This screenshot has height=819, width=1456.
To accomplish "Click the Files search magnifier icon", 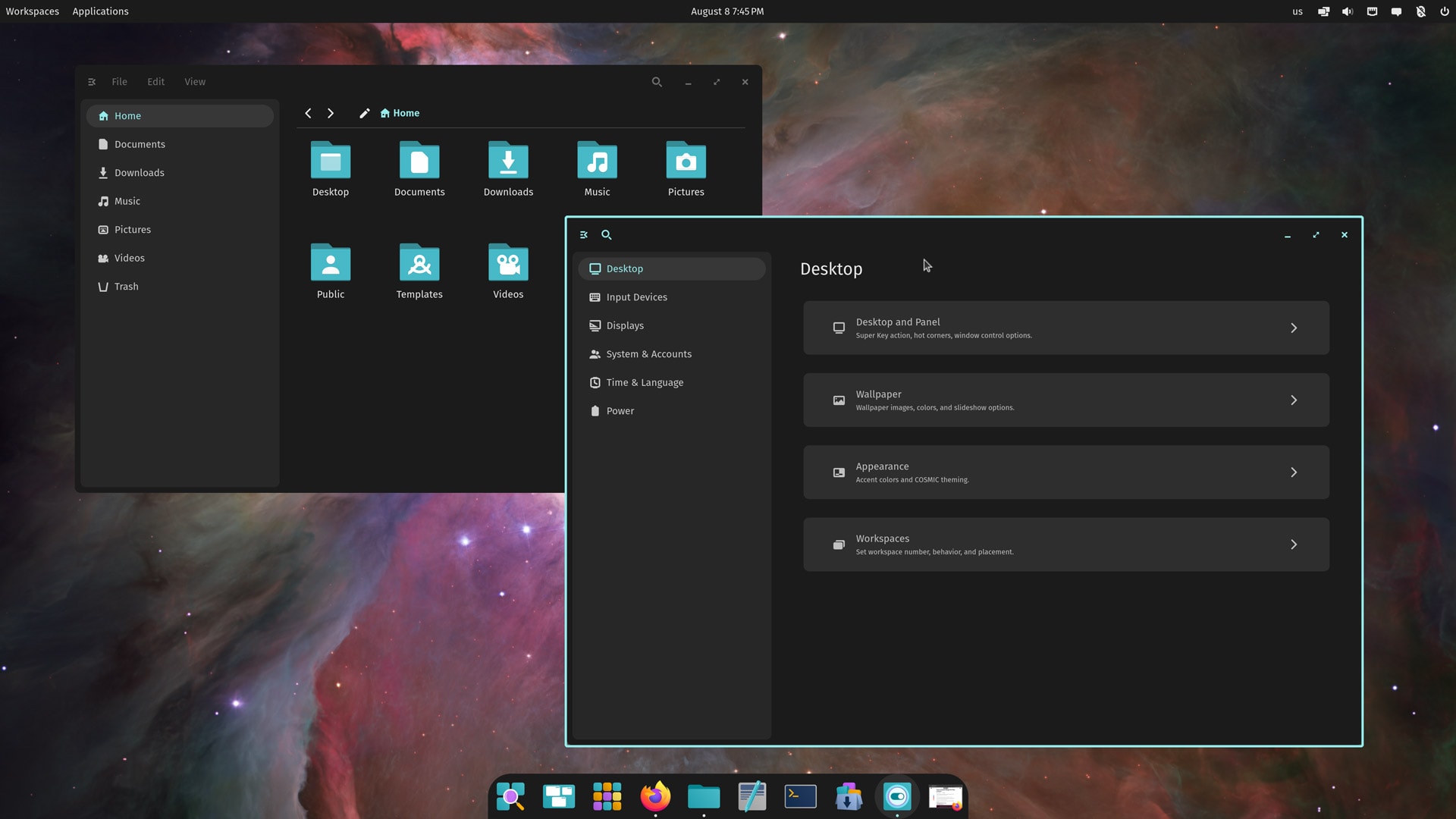I will 657,82.
